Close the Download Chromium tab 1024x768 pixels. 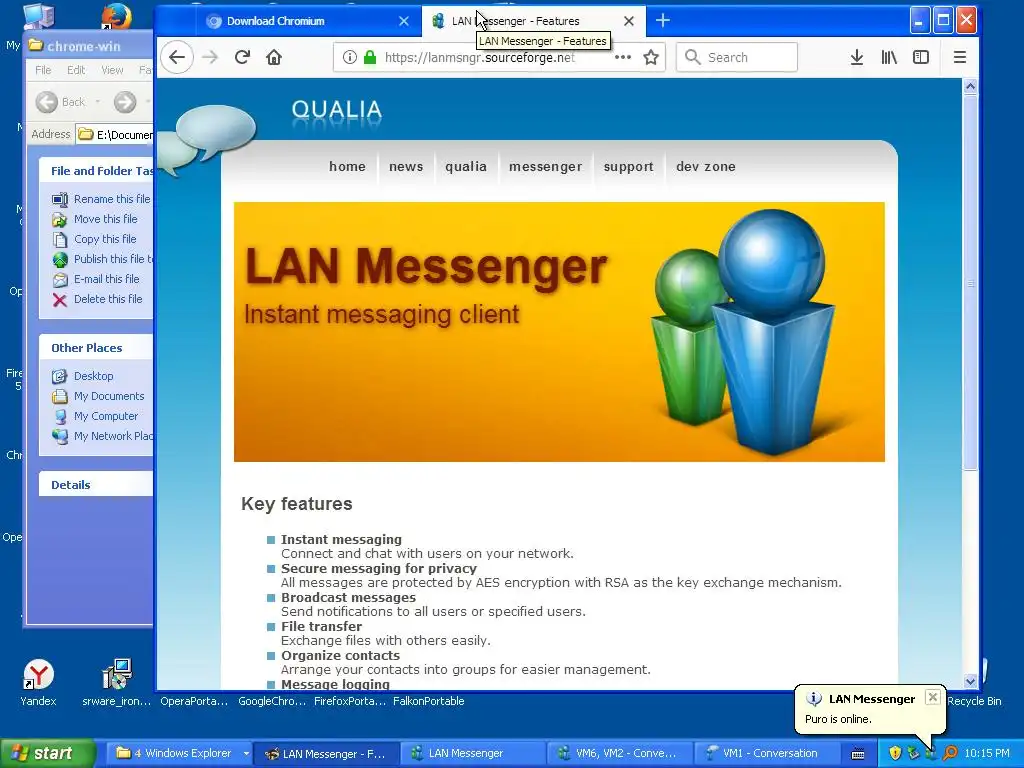404,21
